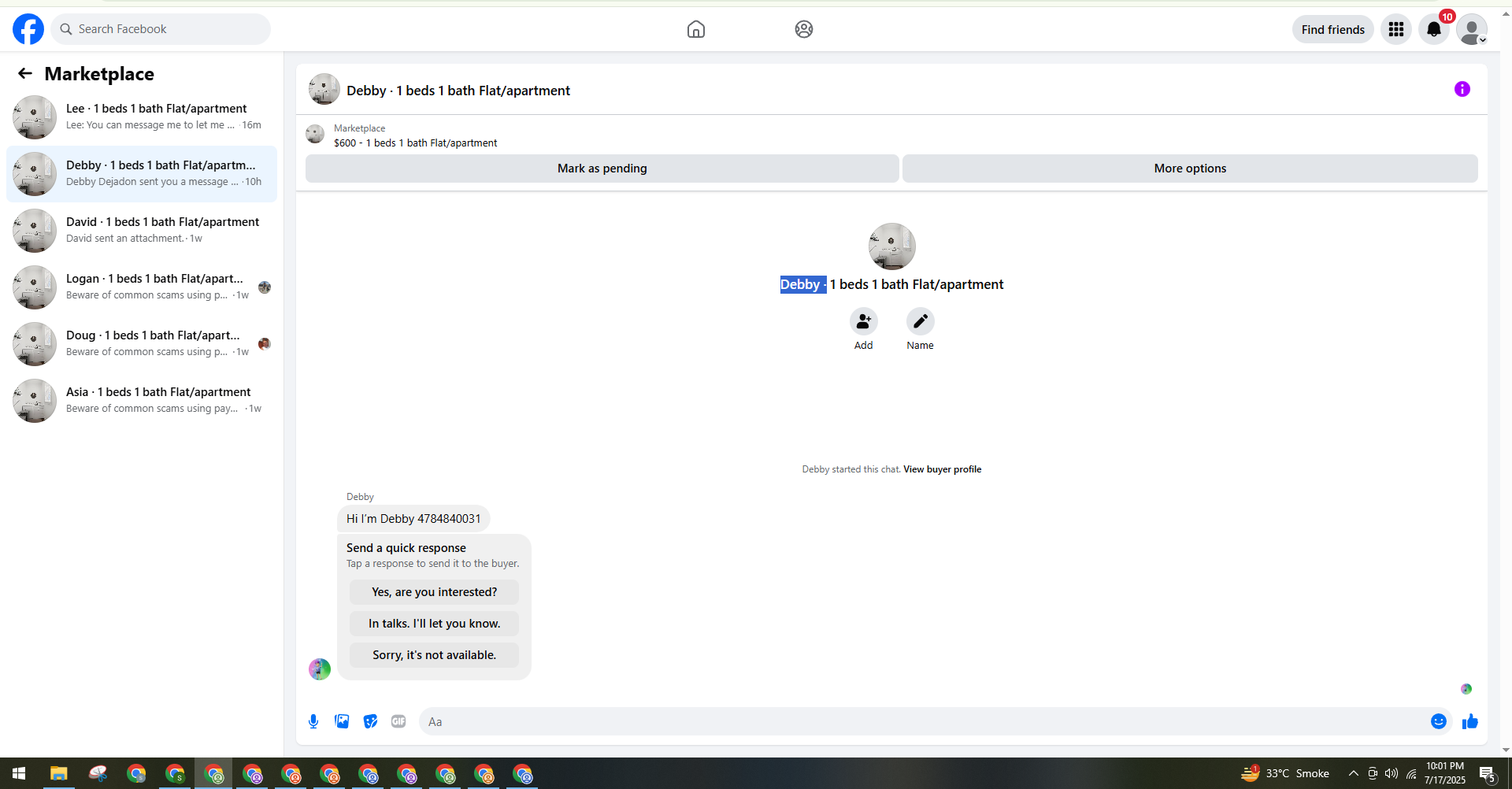Click the Name edit pencil icon
Viewport: 1512px width, 789px height.
click(x=921, y=321)
